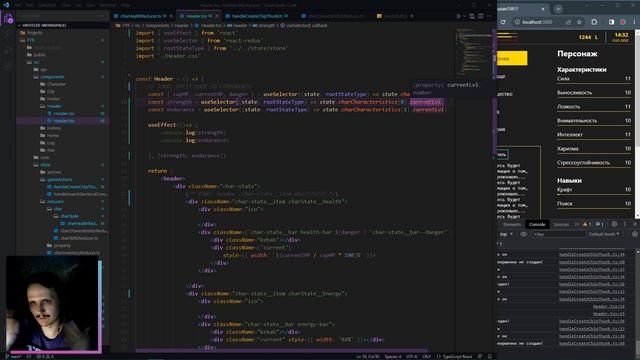Click the health bars in the game header
The height and width of the screenshot is (360, 640).
tap(507, 37)
